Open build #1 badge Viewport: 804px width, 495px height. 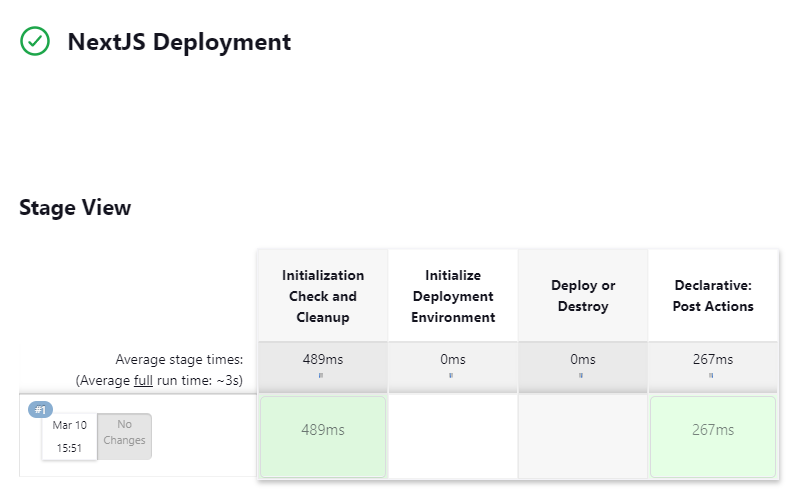coord(40,409)
